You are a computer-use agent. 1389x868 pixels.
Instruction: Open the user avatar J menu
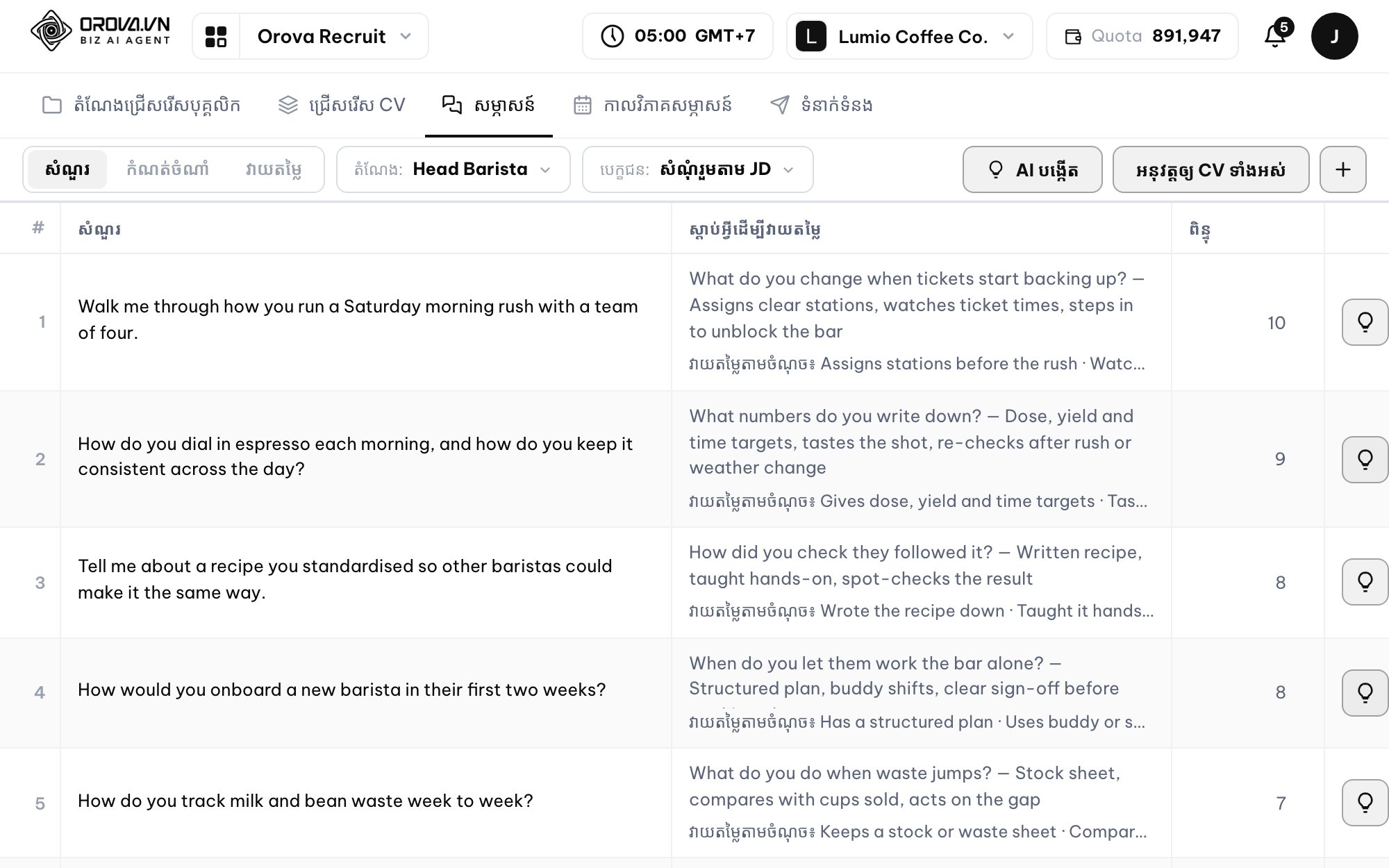[1334, 36]
